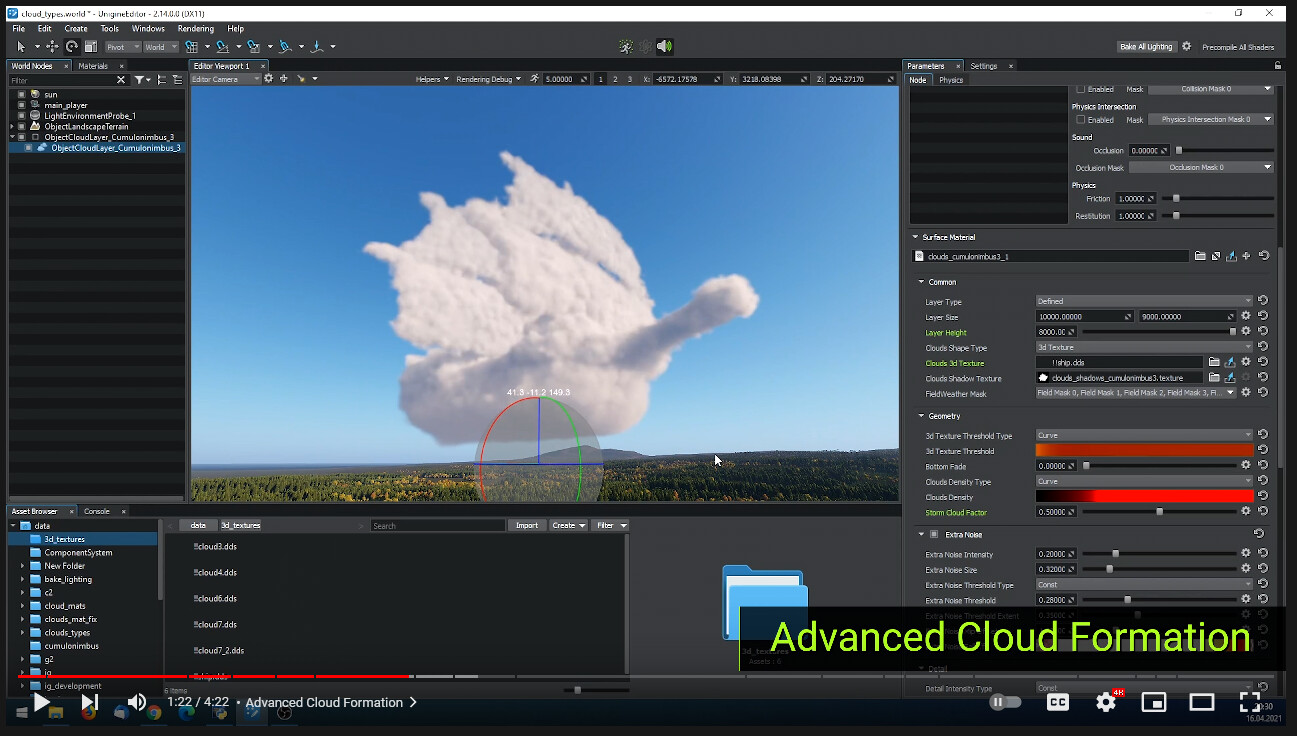Open gear options for FieldWeather Mask
This screenshot has width=1297, height=736.
click(x=1246, y=394)
